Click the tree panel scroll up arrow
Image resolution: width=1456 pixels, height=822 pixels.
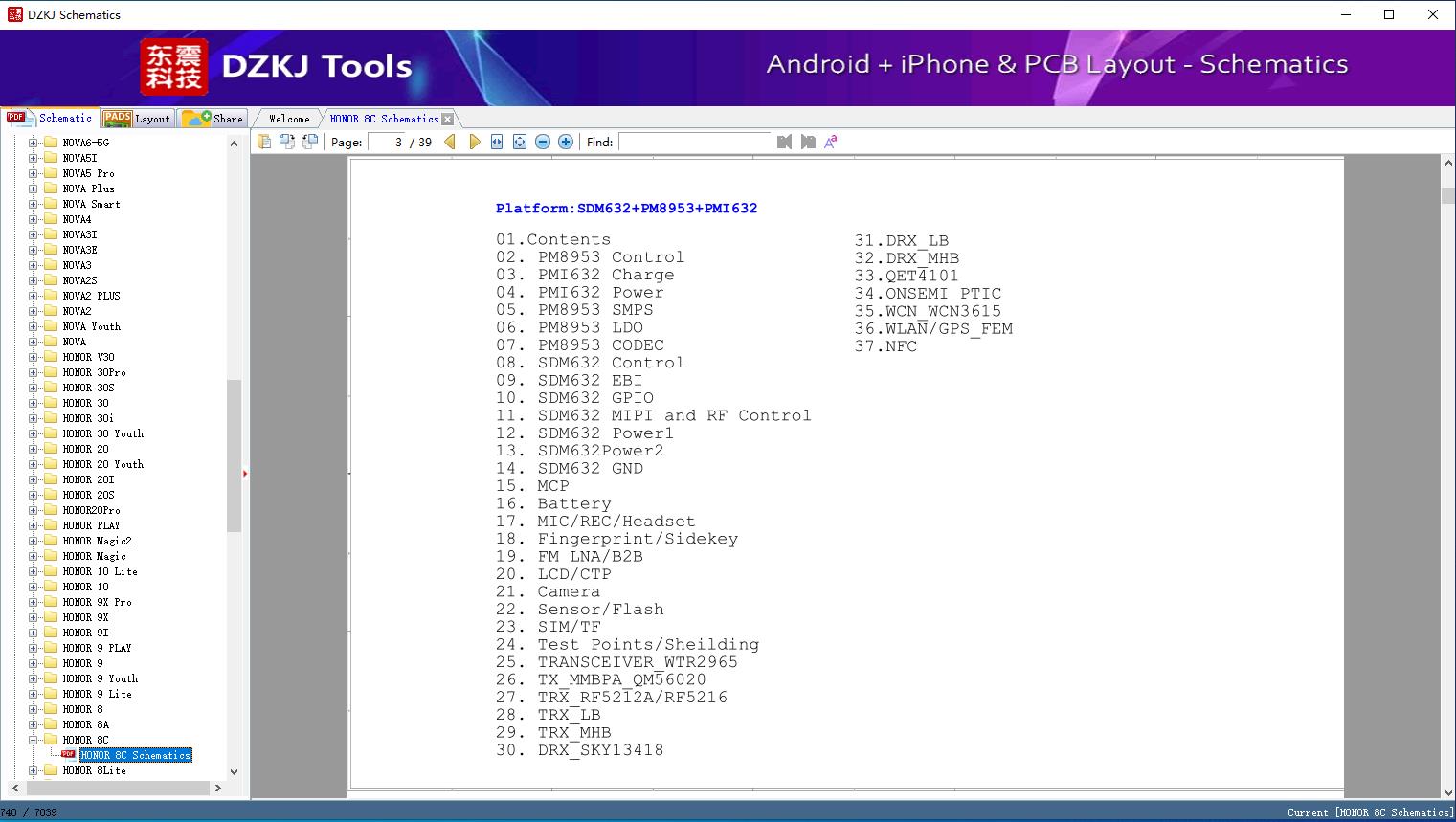tap(234, 144)
